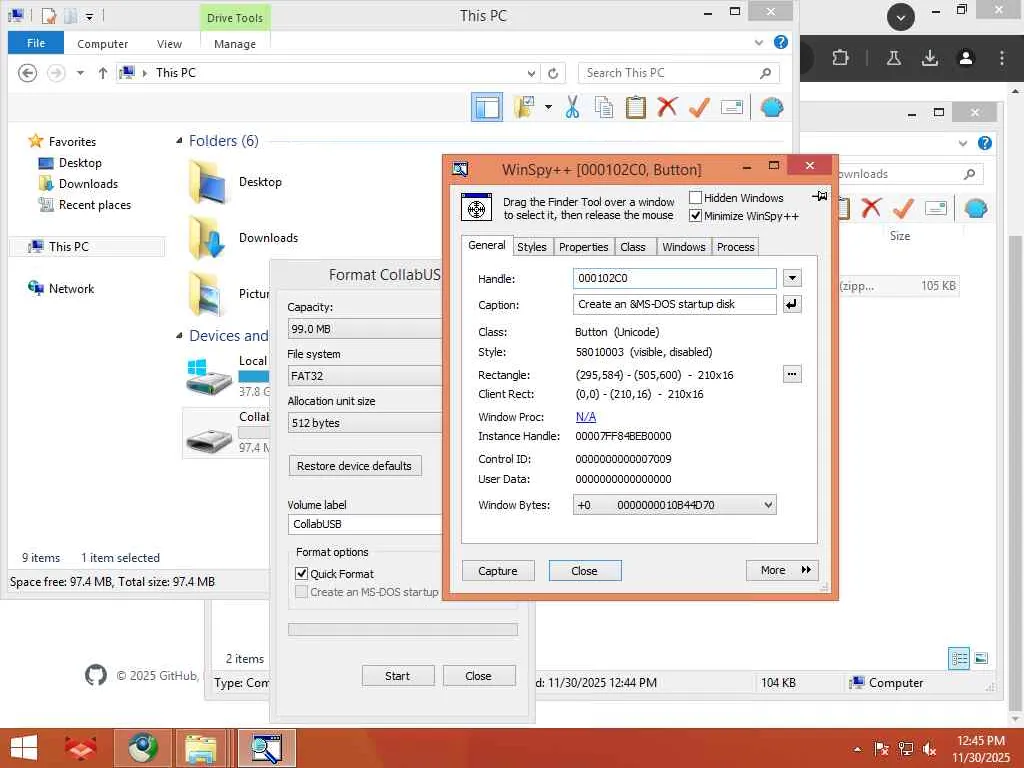Screen dimensions: 1024x768
Task: Click the Search This PC box
Action: (x=679, y=73)
